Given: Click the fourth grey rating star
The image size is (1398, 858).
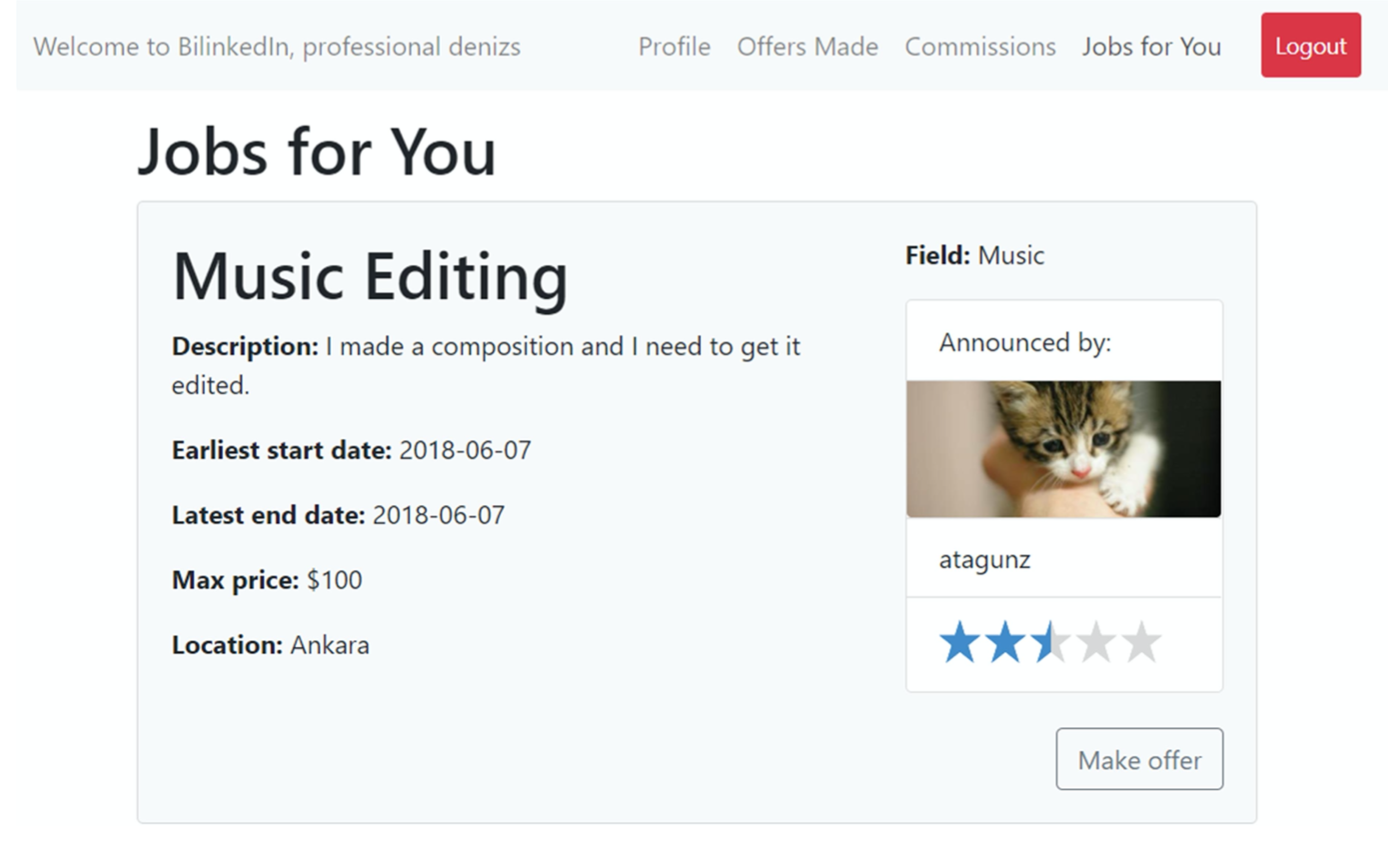Looking at the screenshot, I should click(1096, 642).
